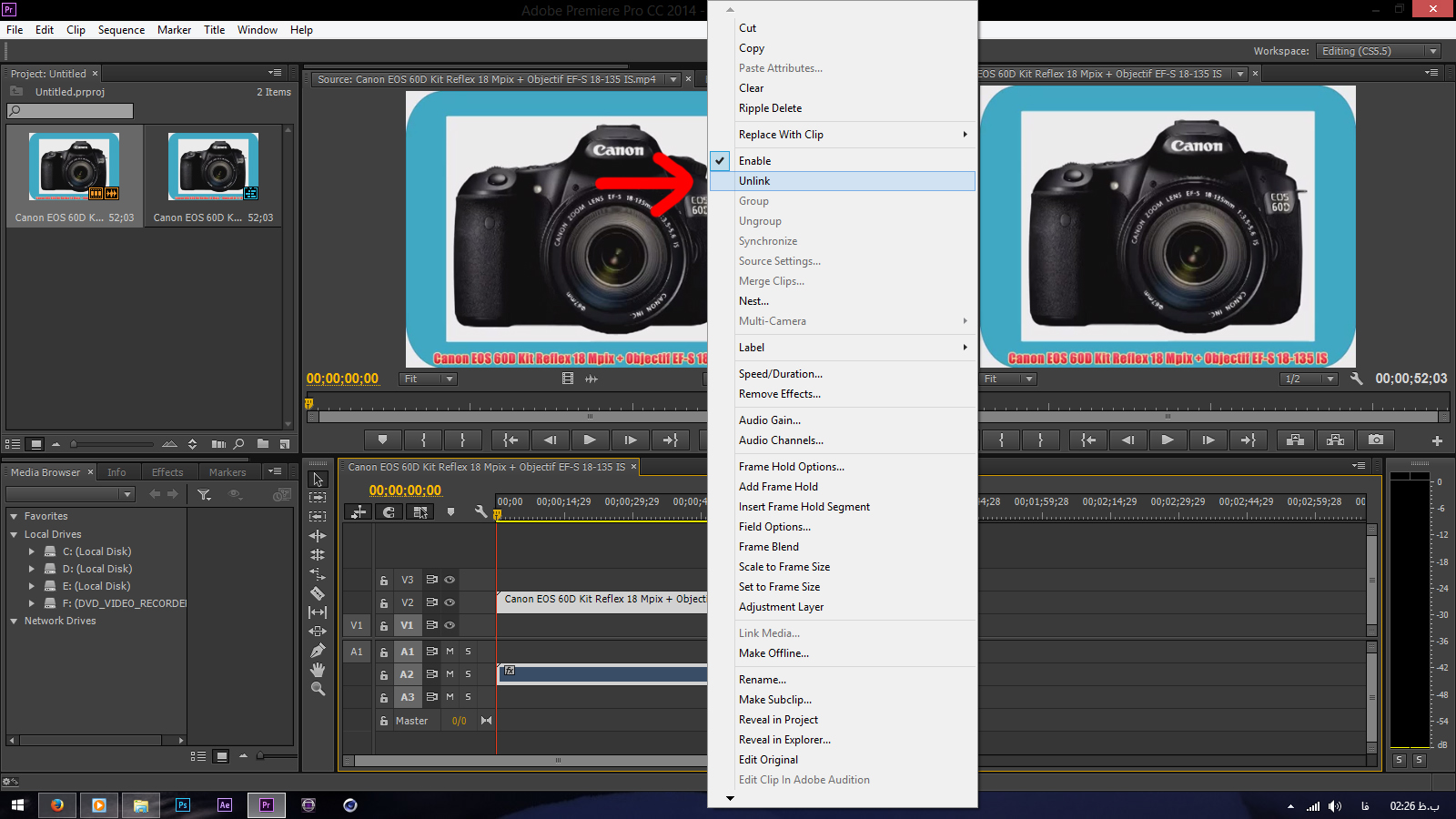Mute audio track A1

[450, 652]
